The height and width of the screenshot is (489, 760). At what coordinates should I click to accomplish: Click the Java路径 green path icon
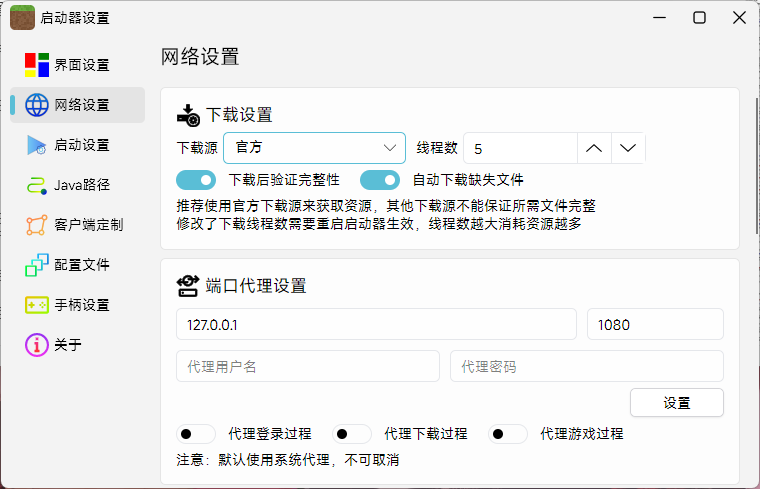coord(37,185)
